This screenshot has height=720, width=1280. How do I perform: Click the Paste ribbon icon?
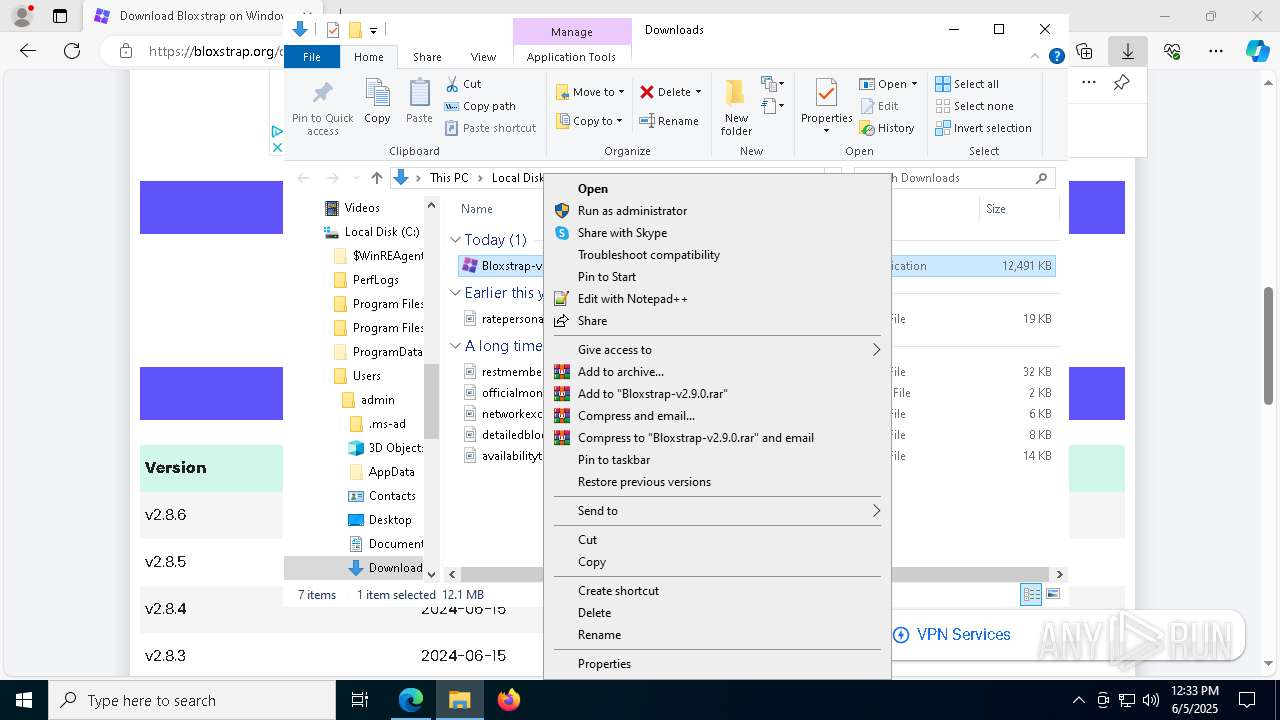pos(419,94)
